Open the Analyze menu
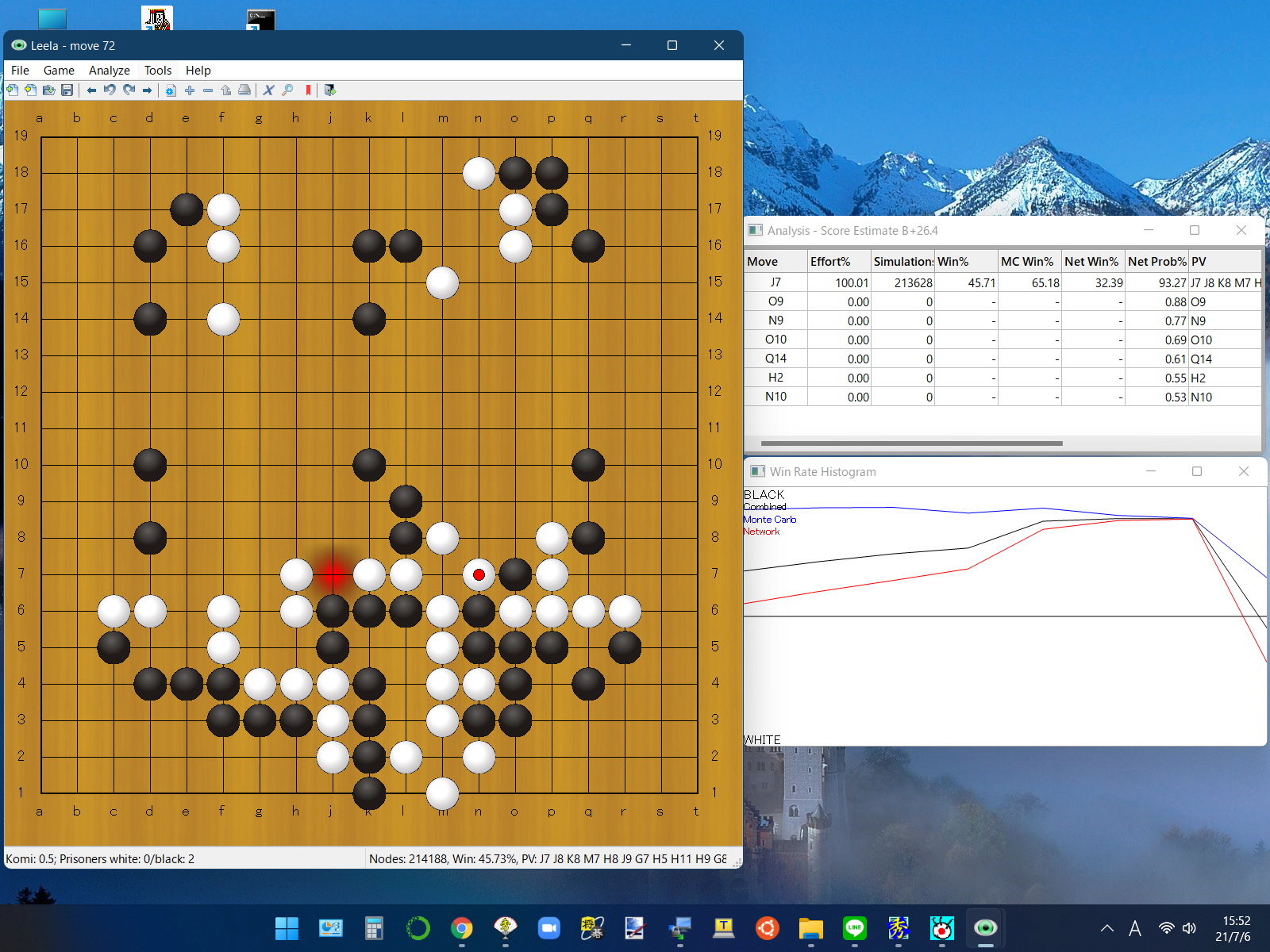The width and height of the screenshot is (1270, 952). [x=109, y=71]
